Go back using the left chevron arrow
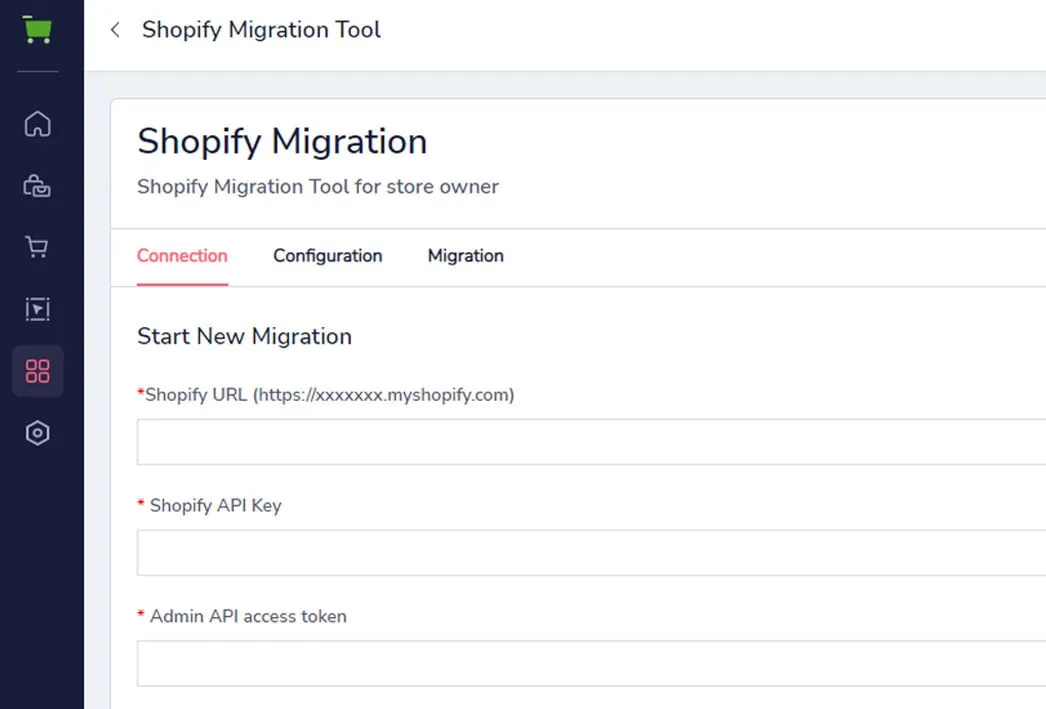The height and width of the screenshot is (709, 1046). click(115, 30)
